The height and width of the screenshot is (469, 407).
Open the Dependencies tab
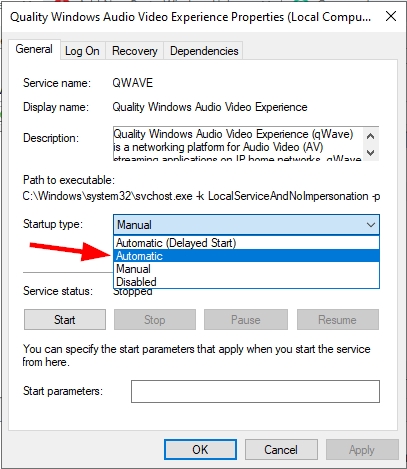[204, 51]
